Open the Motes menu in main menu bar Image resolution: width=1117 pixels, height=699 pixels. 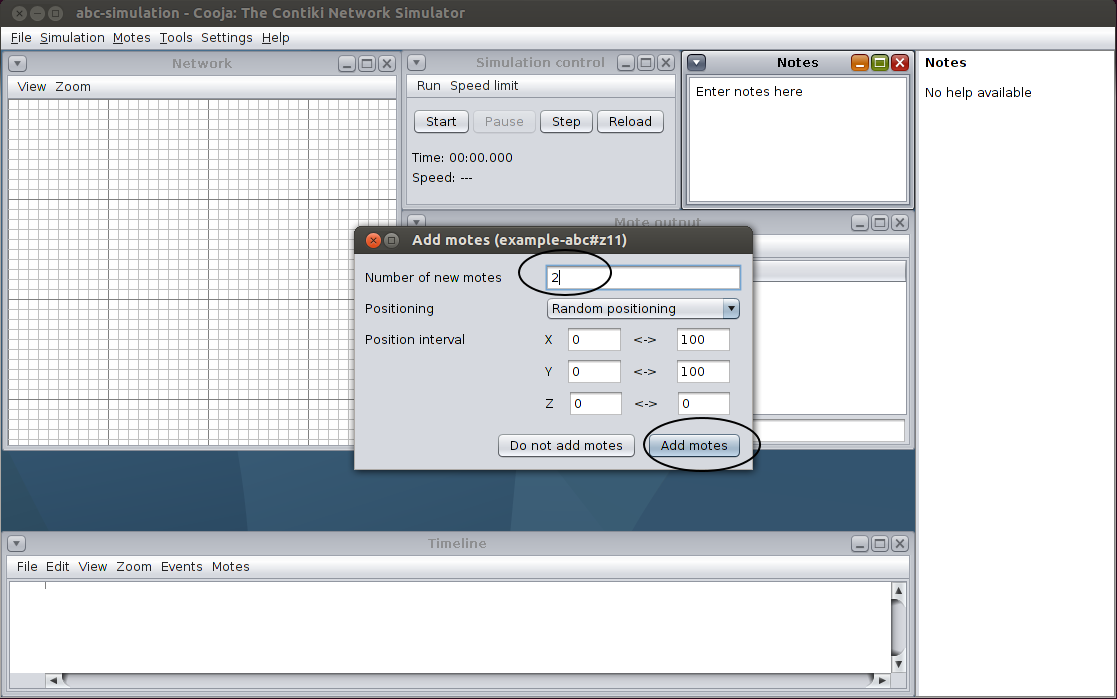pos(131,38)
